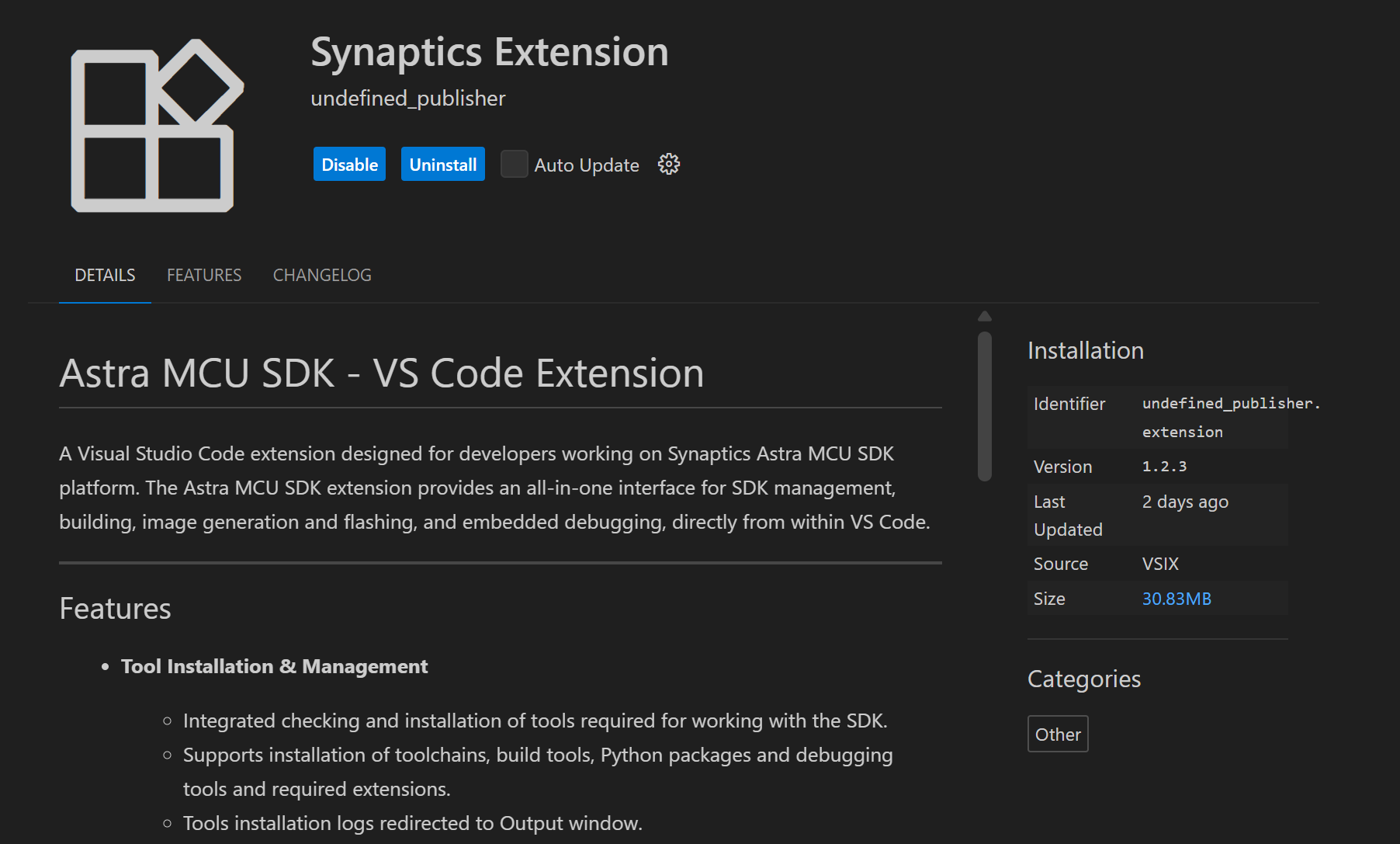This screenshot has height=844, width=1400.
Task: Click the undefined_publisher name under the title
Action: [x=407, y=99]
